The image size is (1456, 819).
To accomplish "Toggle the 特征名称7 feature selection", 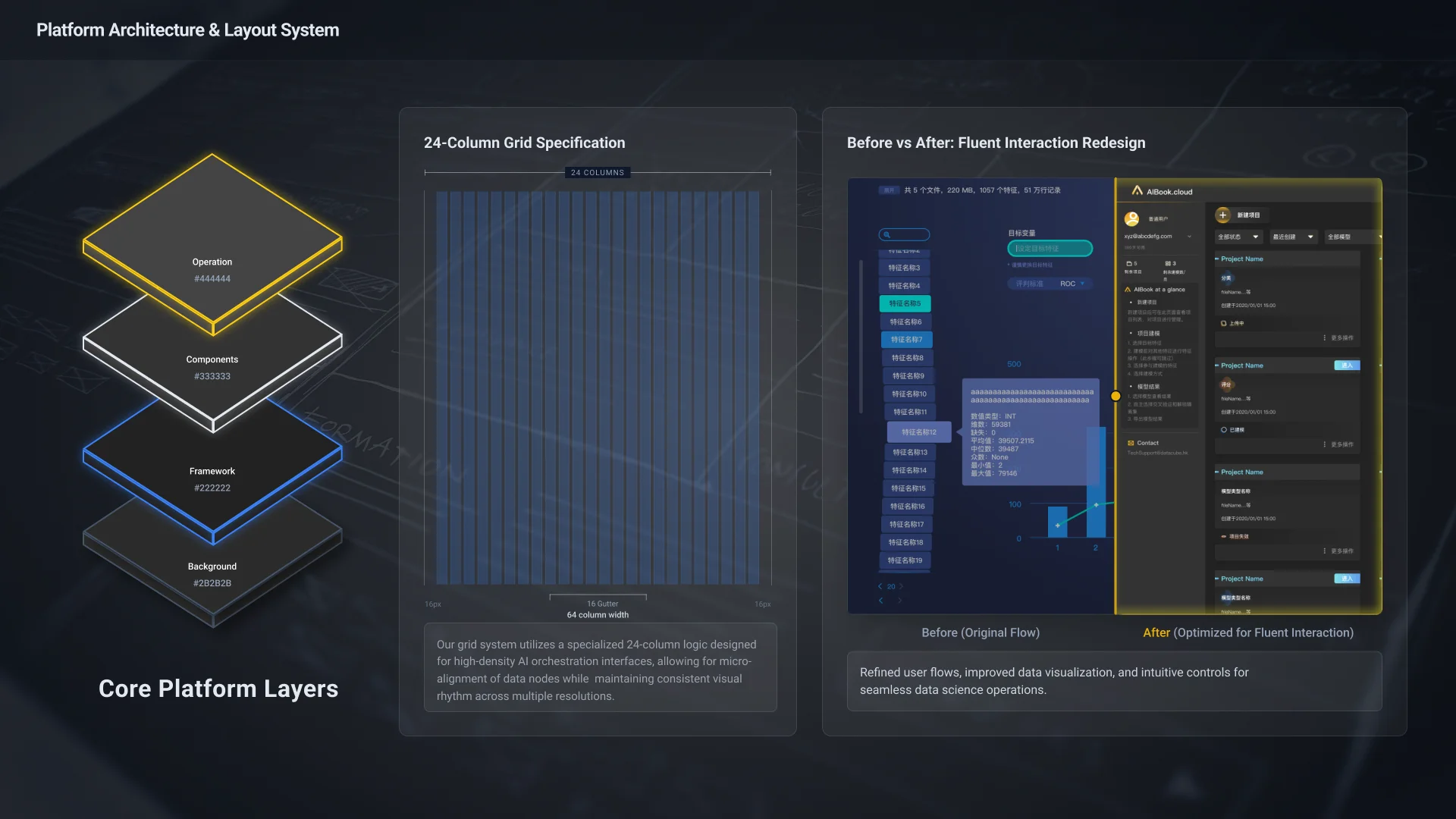I will 906,339.
